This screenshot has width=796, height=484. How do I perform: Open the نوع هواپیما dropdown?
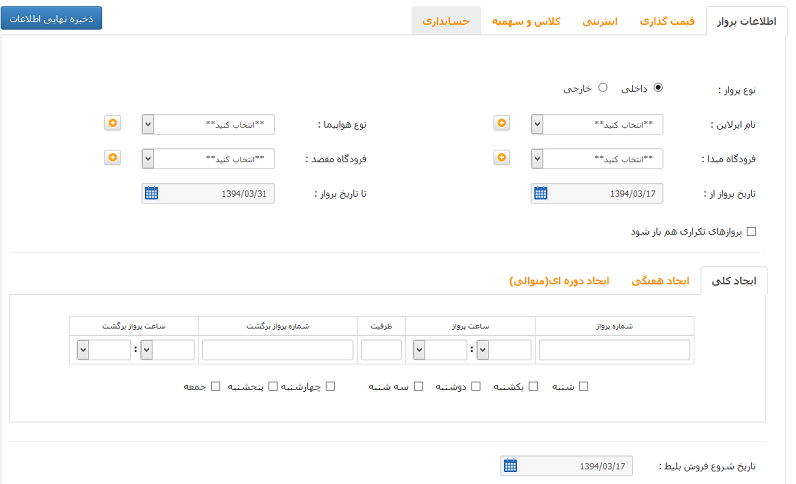(x=208, y=124)
